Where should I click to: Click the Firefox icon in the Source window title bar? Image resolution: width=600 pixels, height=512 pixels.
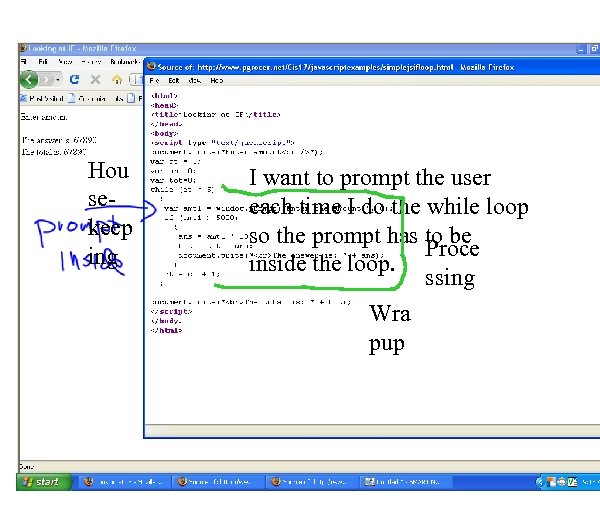(152, 67)
